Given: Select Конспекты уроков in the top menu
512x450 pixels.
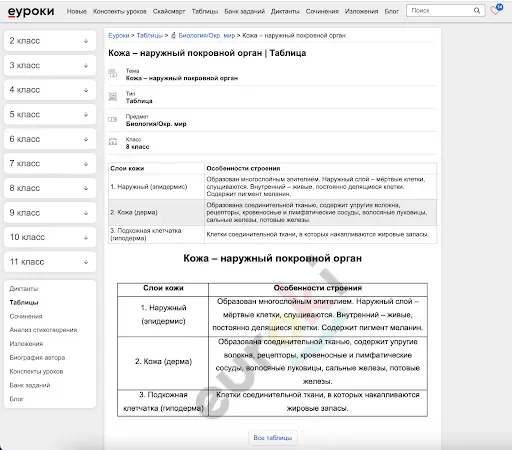Looking at the screenshot, I should tap(120, 11).
